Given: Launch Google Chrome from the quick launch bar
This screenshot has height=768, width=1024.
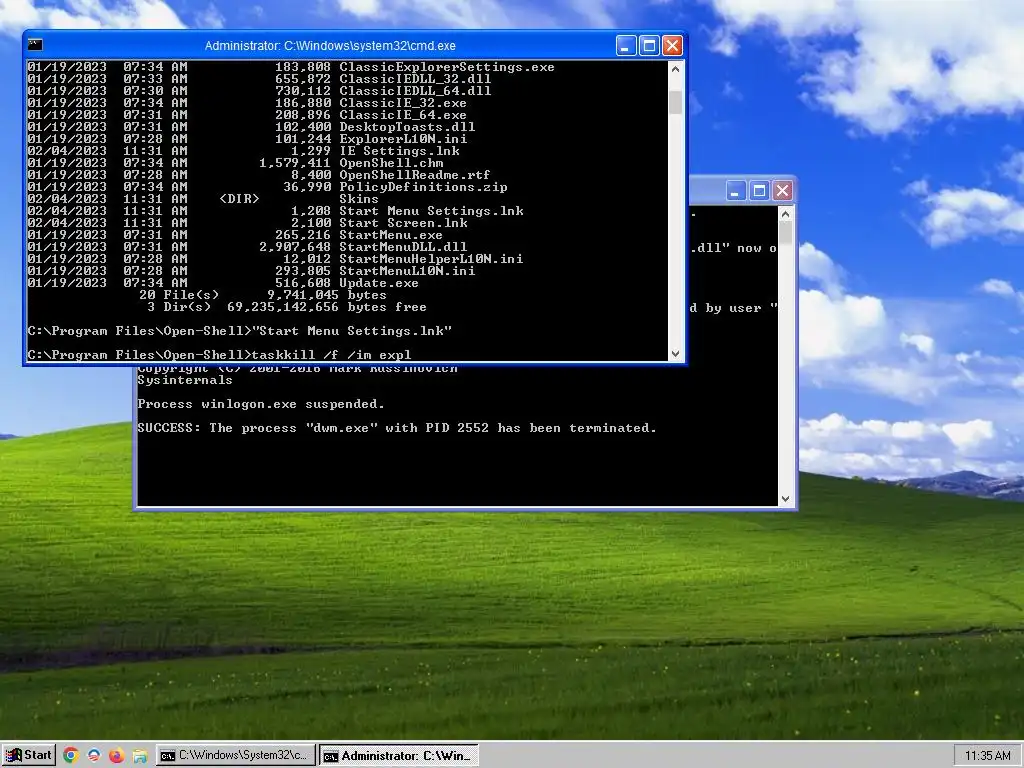Looking at the screenshot, I should pos(71,756).
